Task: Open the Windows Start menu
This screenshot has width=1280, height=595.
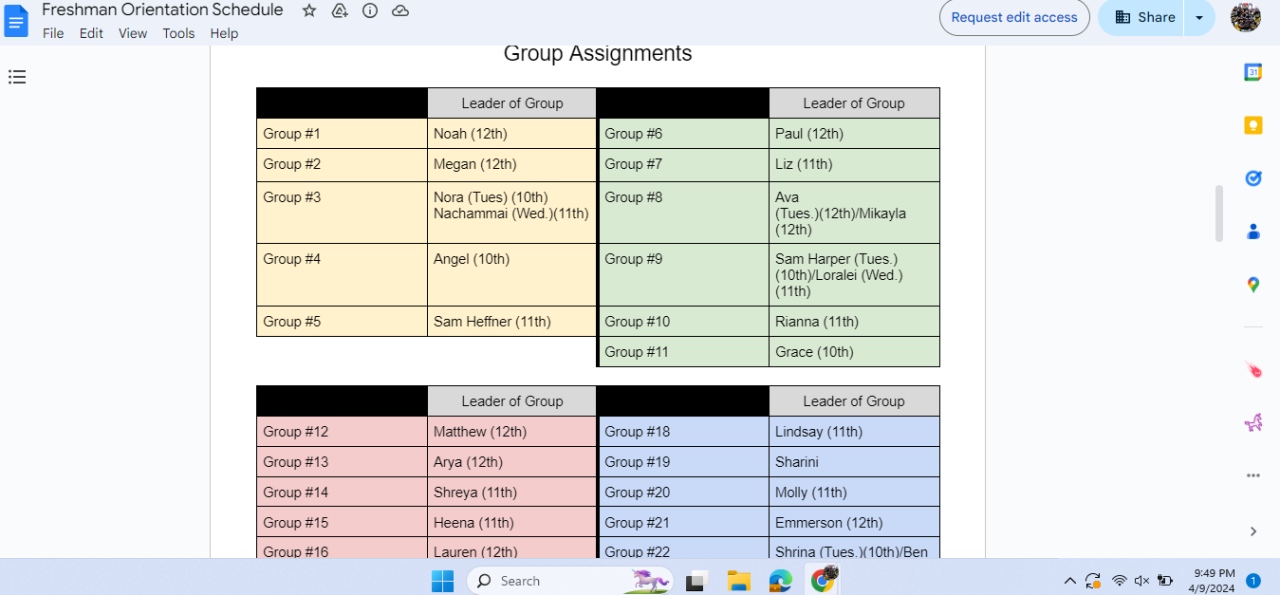Action: click(442, 580)
